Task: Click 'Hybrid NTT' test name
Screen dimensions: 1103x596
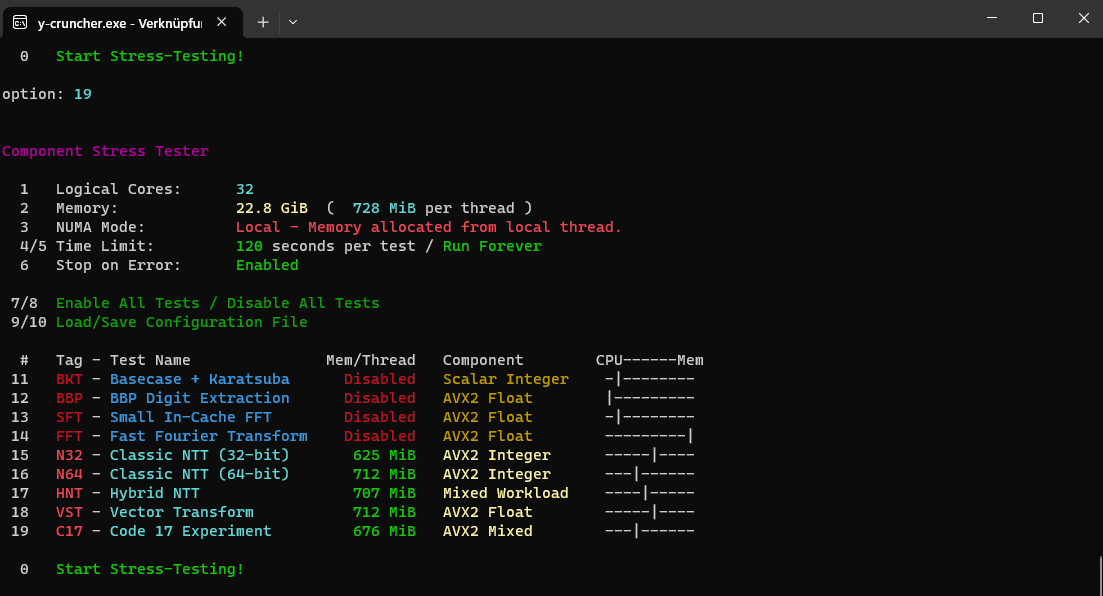Action: pyautogui.click(x=155, y=493)
